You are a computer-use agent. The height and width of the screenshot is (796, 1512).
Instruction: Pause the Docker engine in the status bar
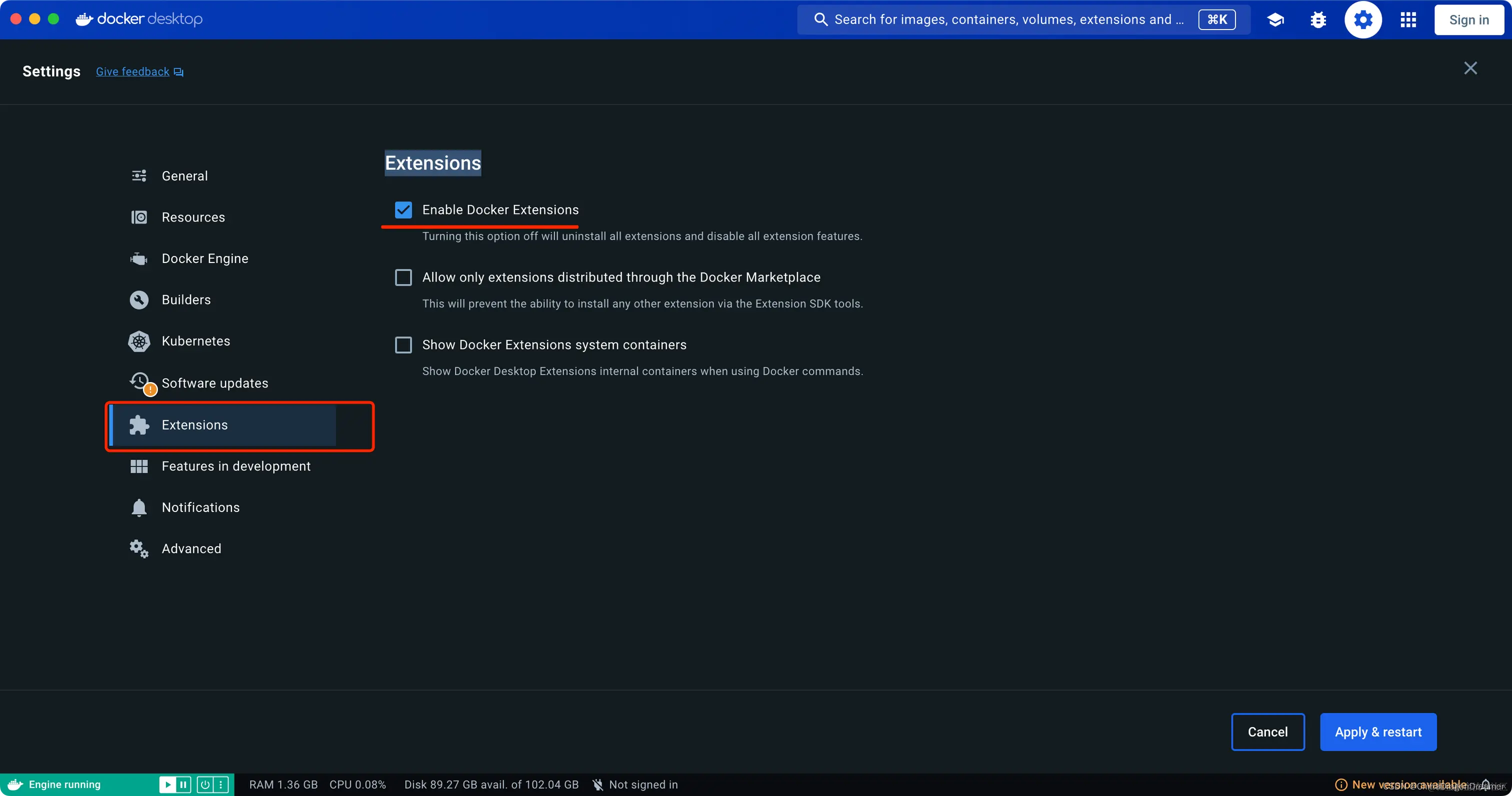[x=183, y=784]
